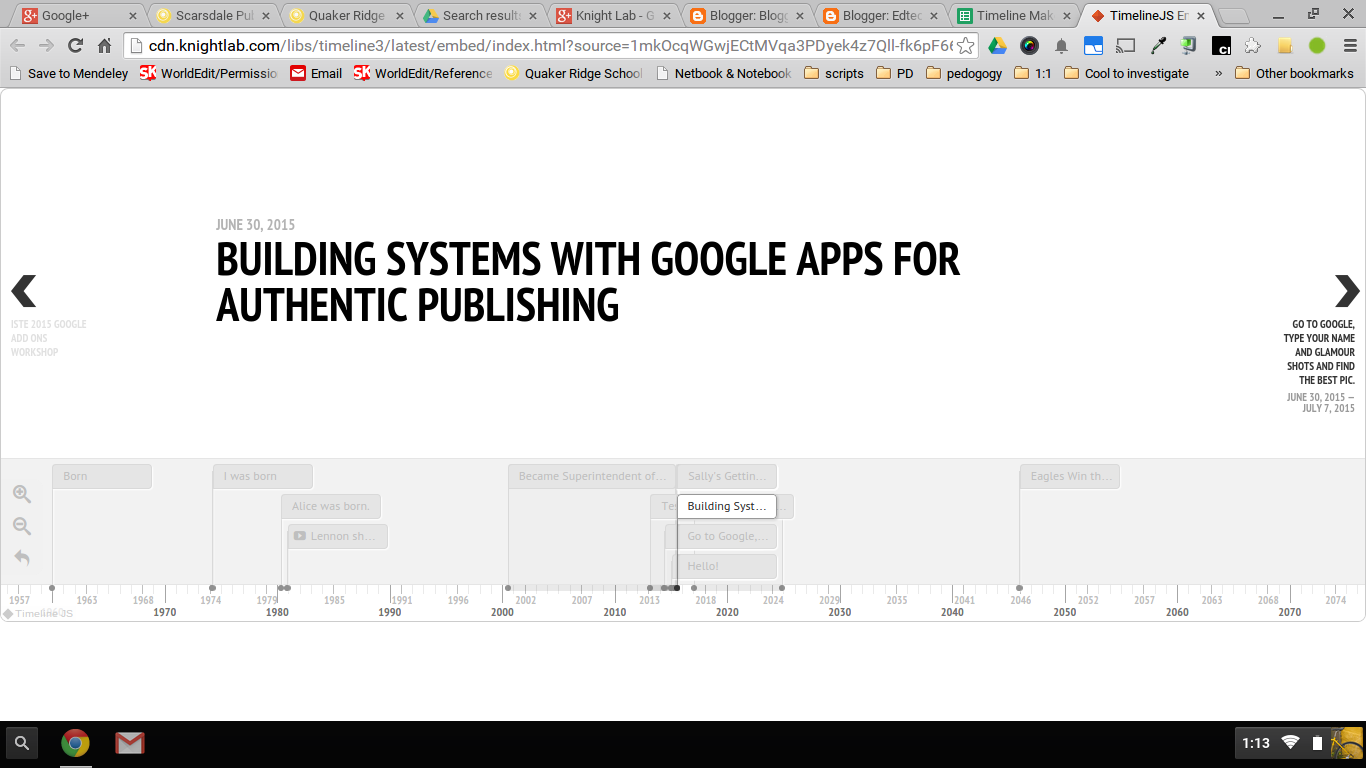
Task: Switch to the Scarsdale tab
Action: (211, 16)
